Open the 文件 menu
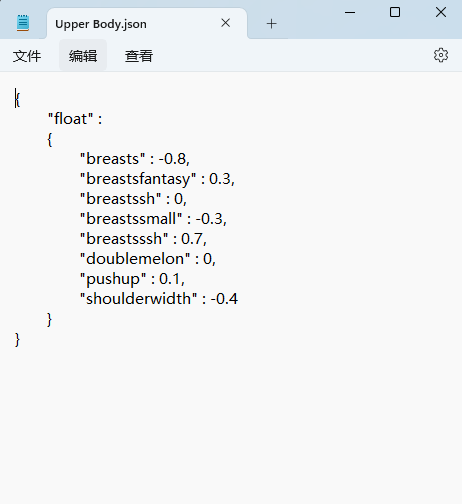Viewport: 462px width, 504px height. (x=27, y=56)
